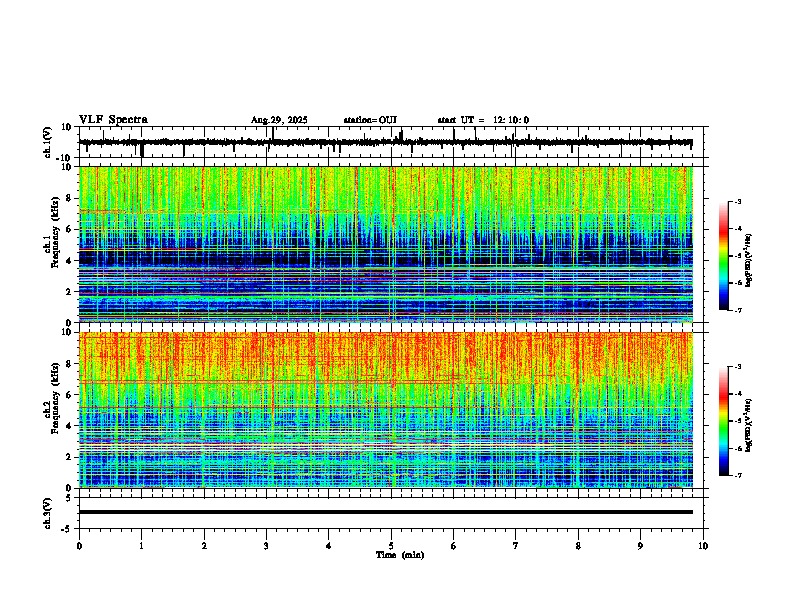Click time axis tick label '9'
792x612 pixels.
640,546
